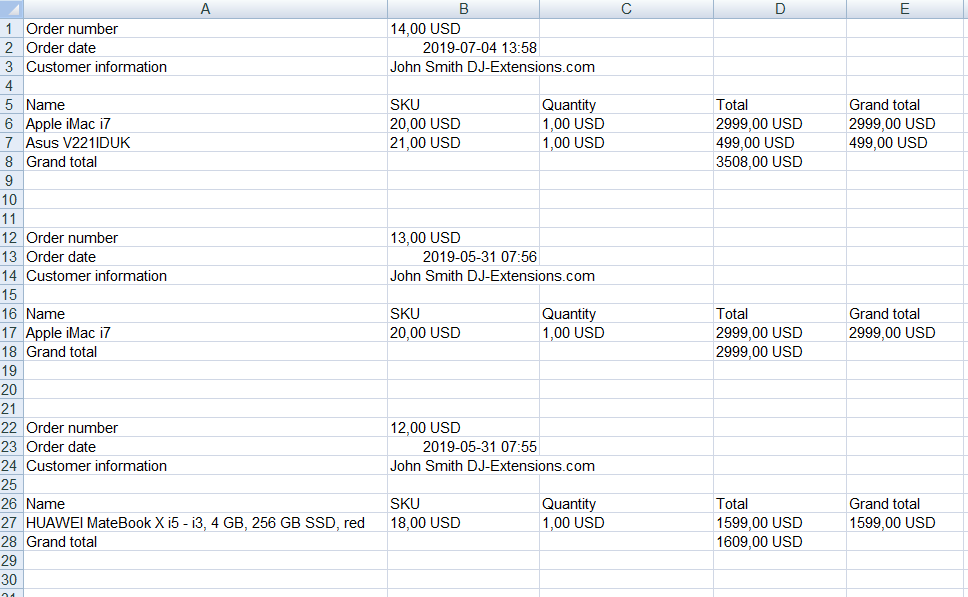Screen dimensions: 968x597
Task: Click SKU 20,00 USD in row 6
Action: [464, 123]
